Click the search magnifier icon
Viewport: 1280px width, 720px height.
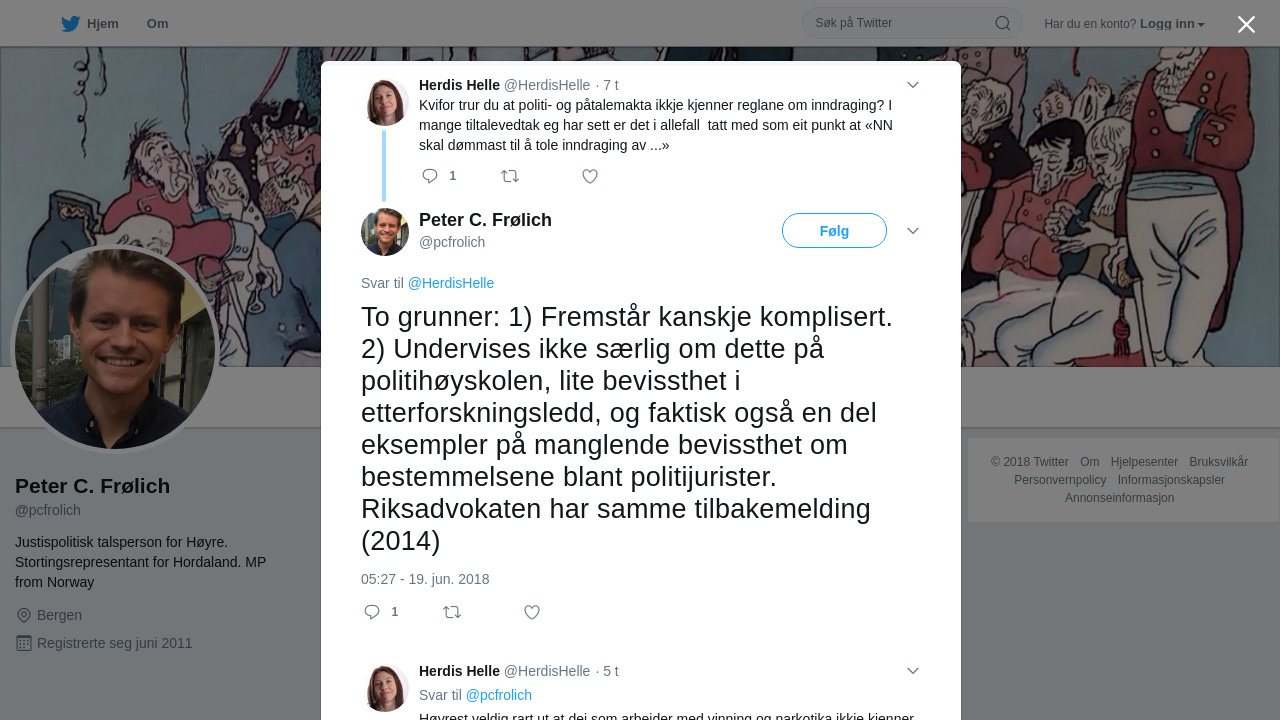click(1002, 23)
